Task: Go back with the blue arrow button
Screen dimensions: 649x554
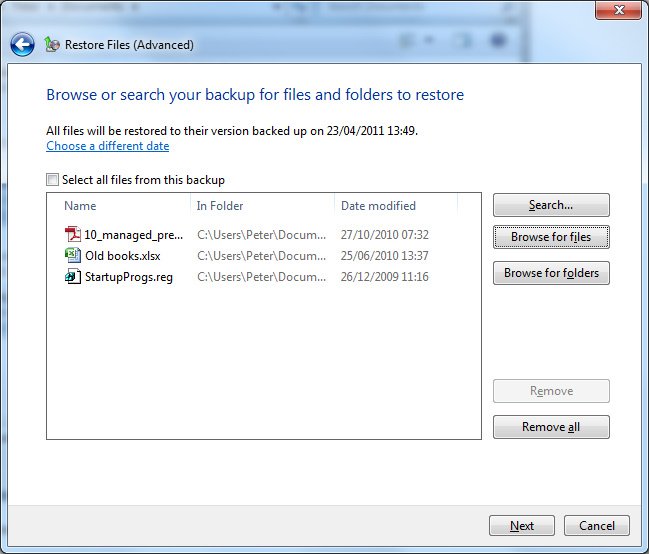Action: (22, 44)
